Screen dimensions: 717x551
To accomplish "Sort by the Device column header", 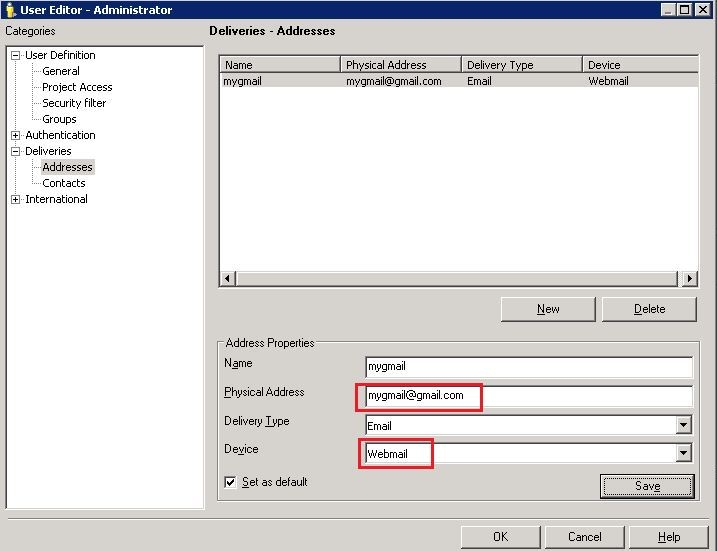I will coord(640,65).
